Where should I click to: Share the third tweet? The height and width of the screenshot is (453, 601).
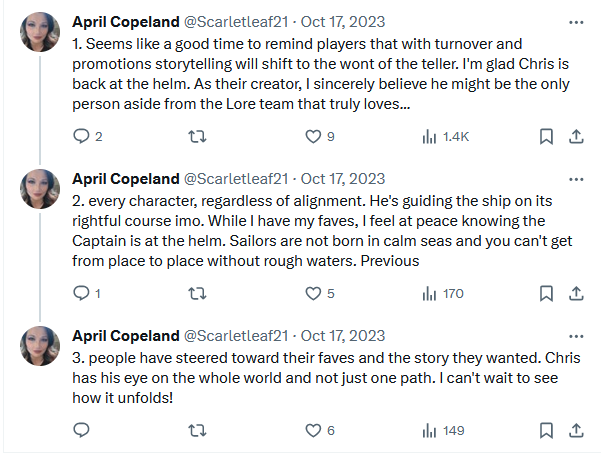point(576,431)
